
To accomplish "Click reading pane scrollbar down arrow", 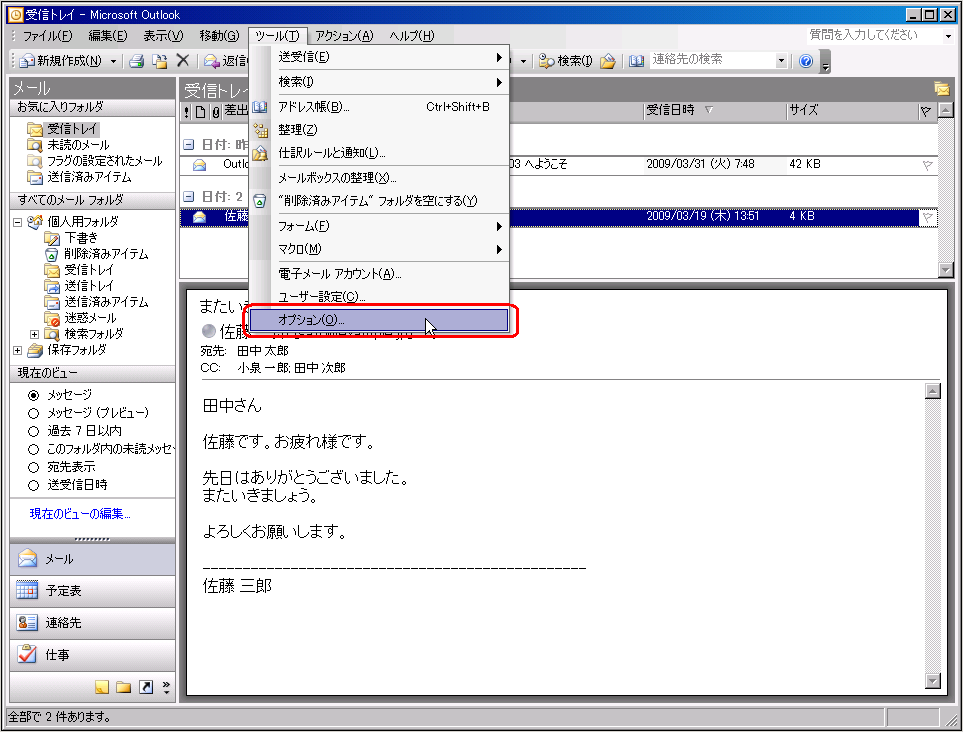I will click(932, 681).
